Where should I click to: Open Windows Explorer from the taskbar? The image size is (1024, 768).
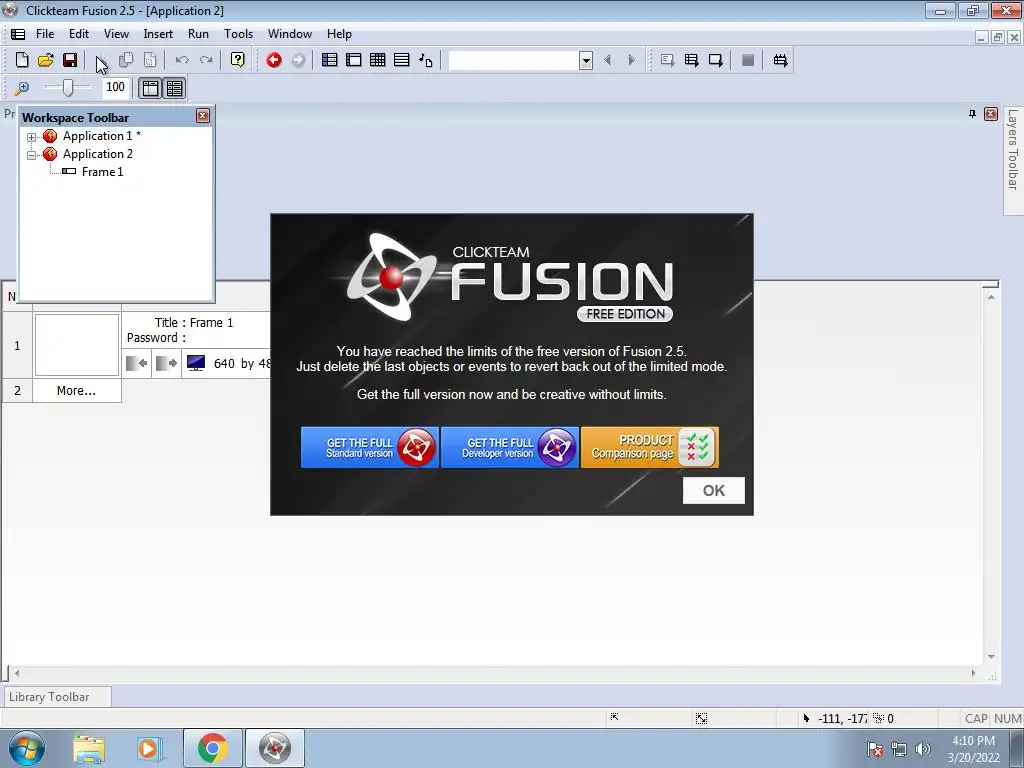(89, 748)
